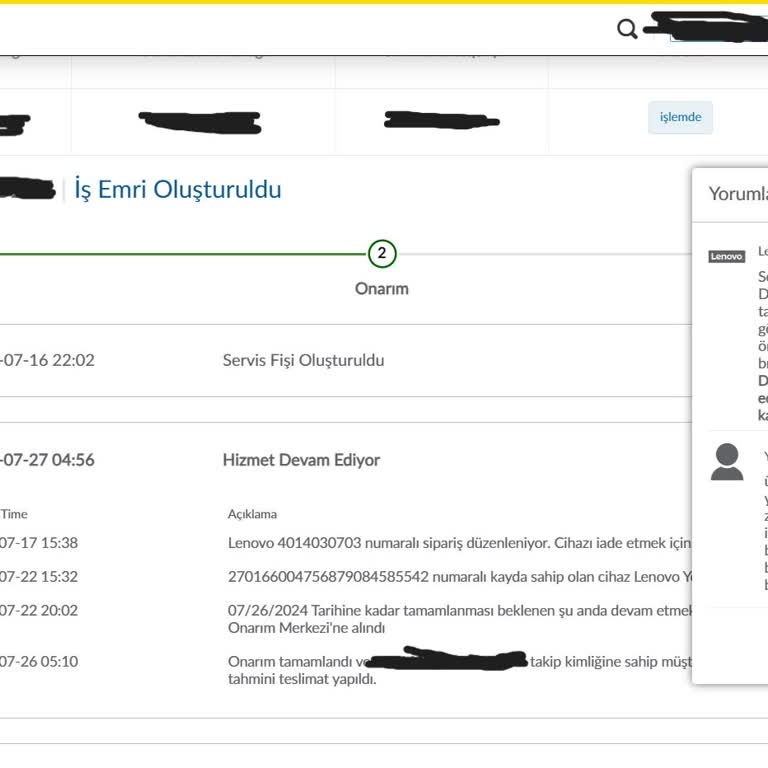This screenshot has width=768, height=768.
Task: Select the 'Servis Fişi Oluşturuldu' row
Action: pos(303,360)
